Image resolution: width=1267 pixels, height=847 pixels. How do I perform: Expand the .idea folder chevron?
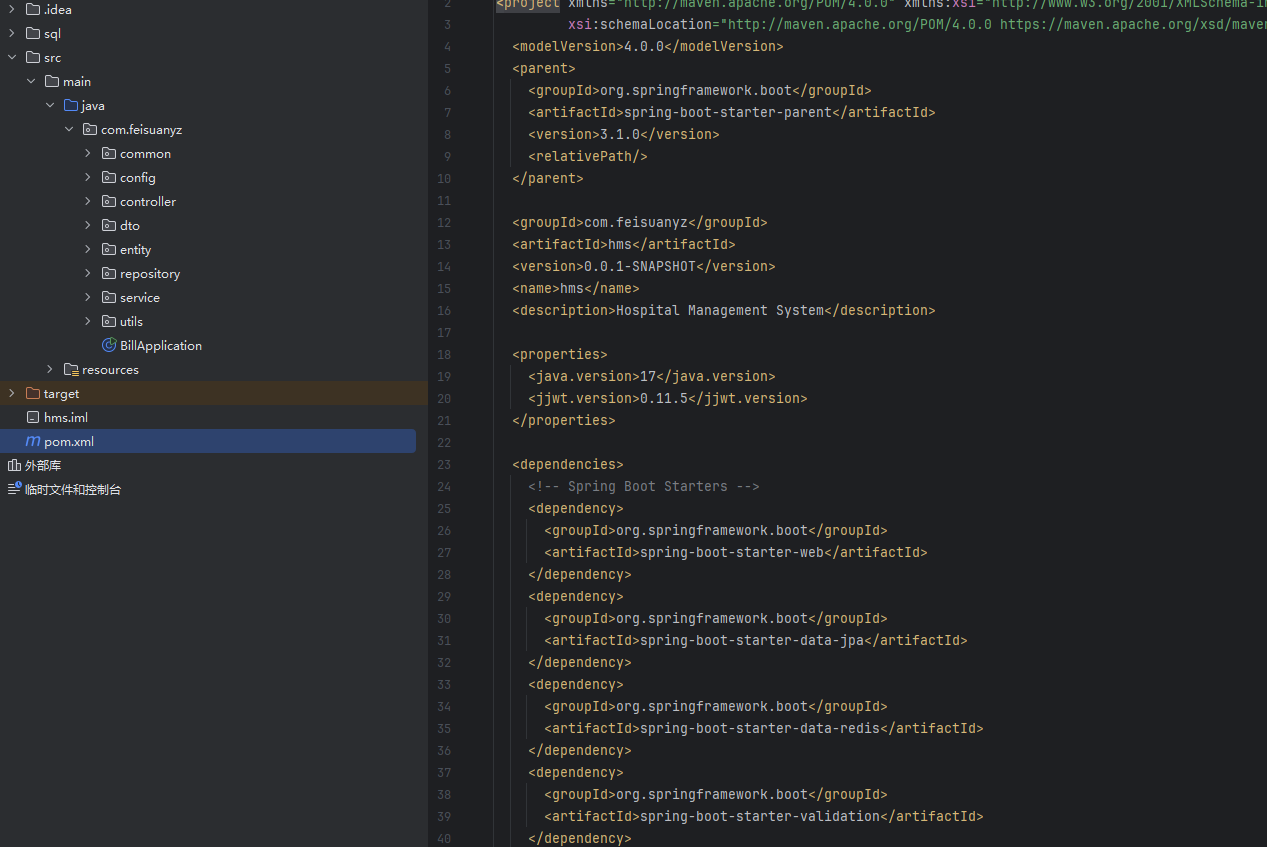click(12, 9)
